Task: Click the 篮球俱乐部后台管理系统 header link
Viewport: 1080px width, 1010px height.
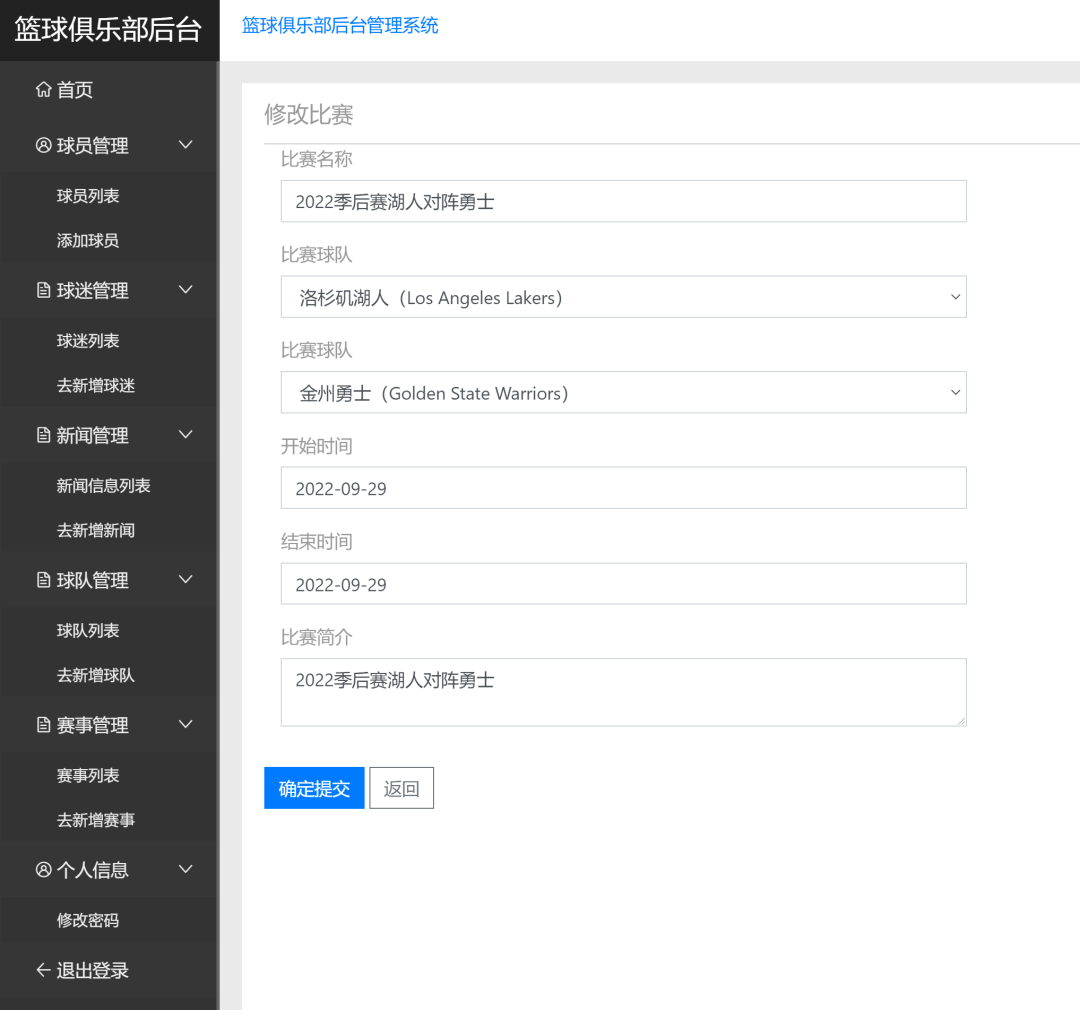Action: (x=340, y=25)
